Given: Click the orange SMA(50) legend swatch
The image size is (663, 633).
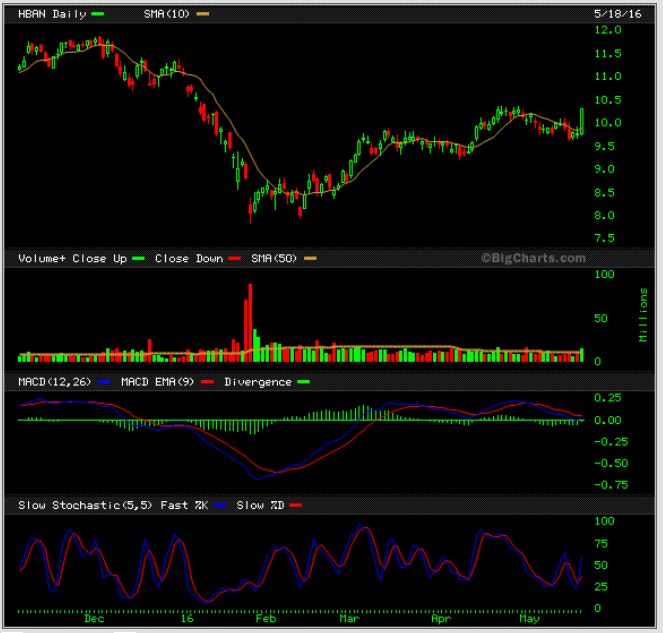Looking at the screenshot, I should (311, 258).
